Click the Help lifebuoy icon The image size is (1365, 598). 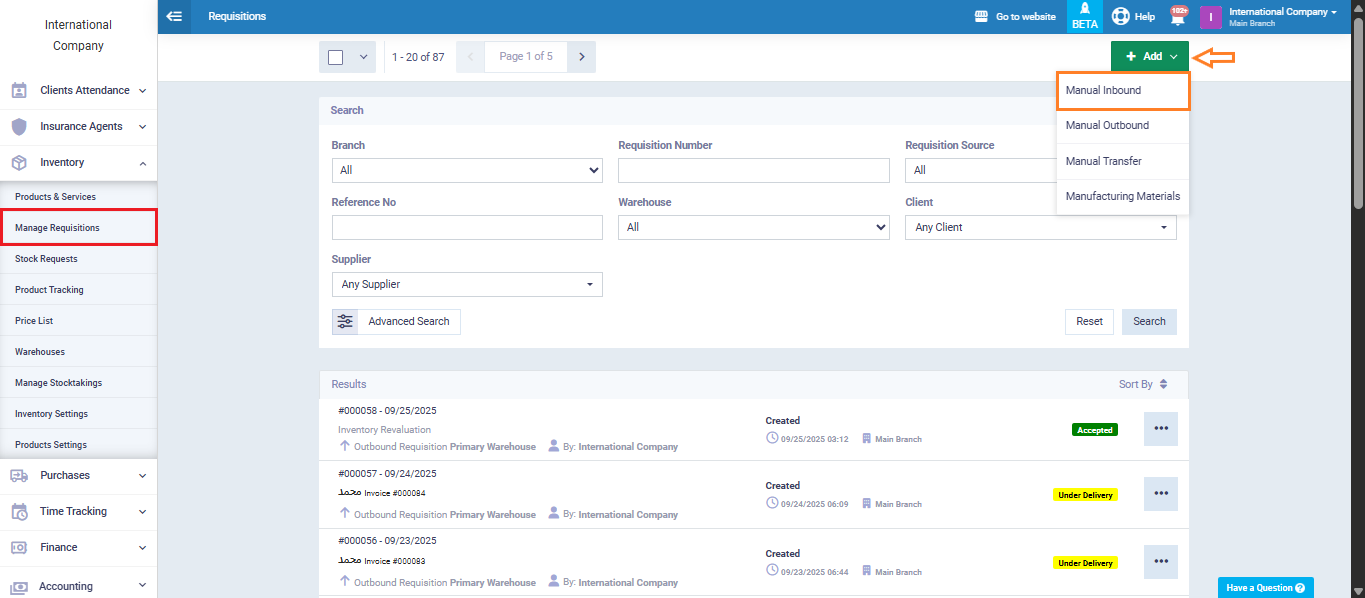point(1120,16)
